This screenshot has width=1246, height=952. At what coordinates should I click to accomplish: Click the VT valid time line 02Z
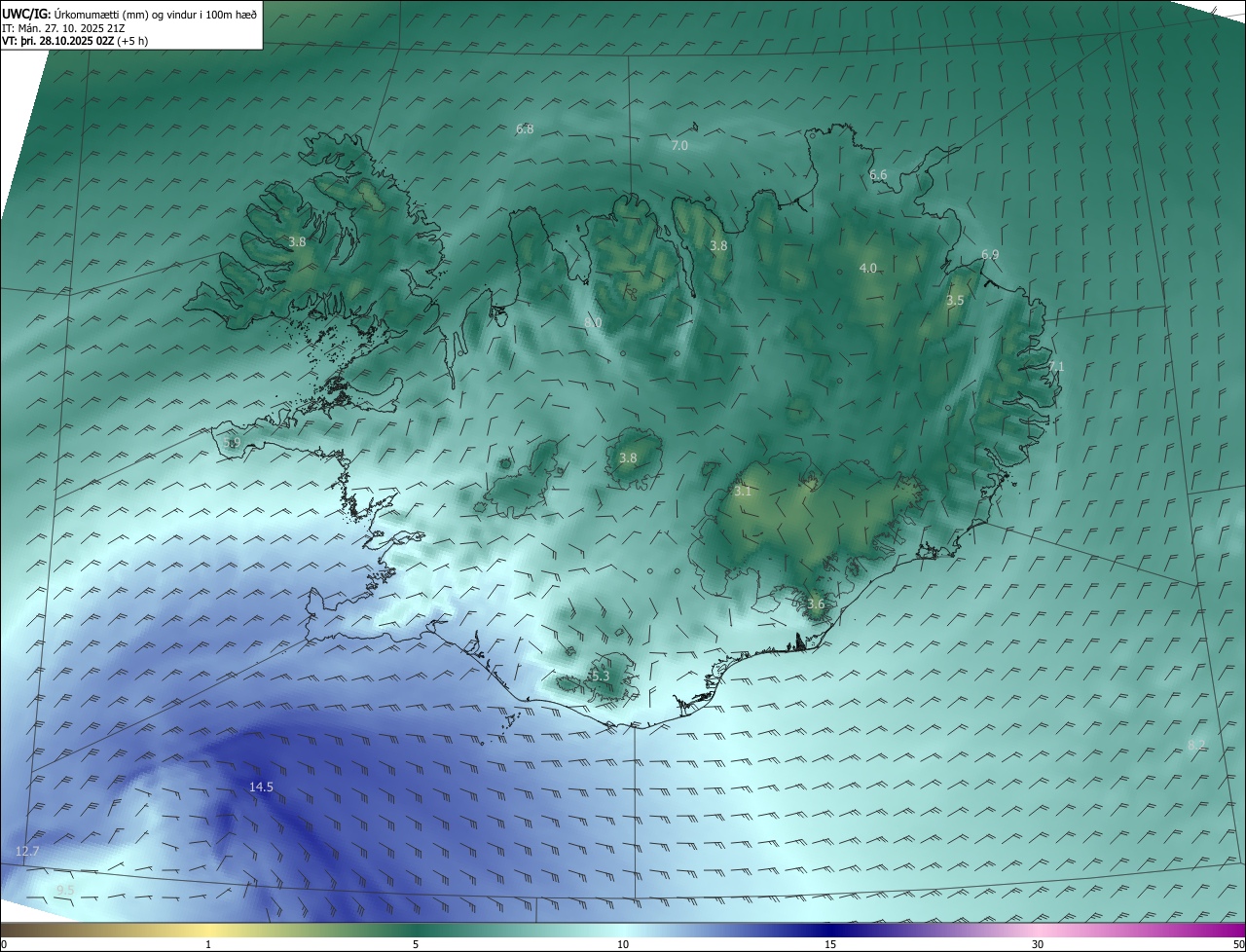pyautogui.click(x=72, y=42)
